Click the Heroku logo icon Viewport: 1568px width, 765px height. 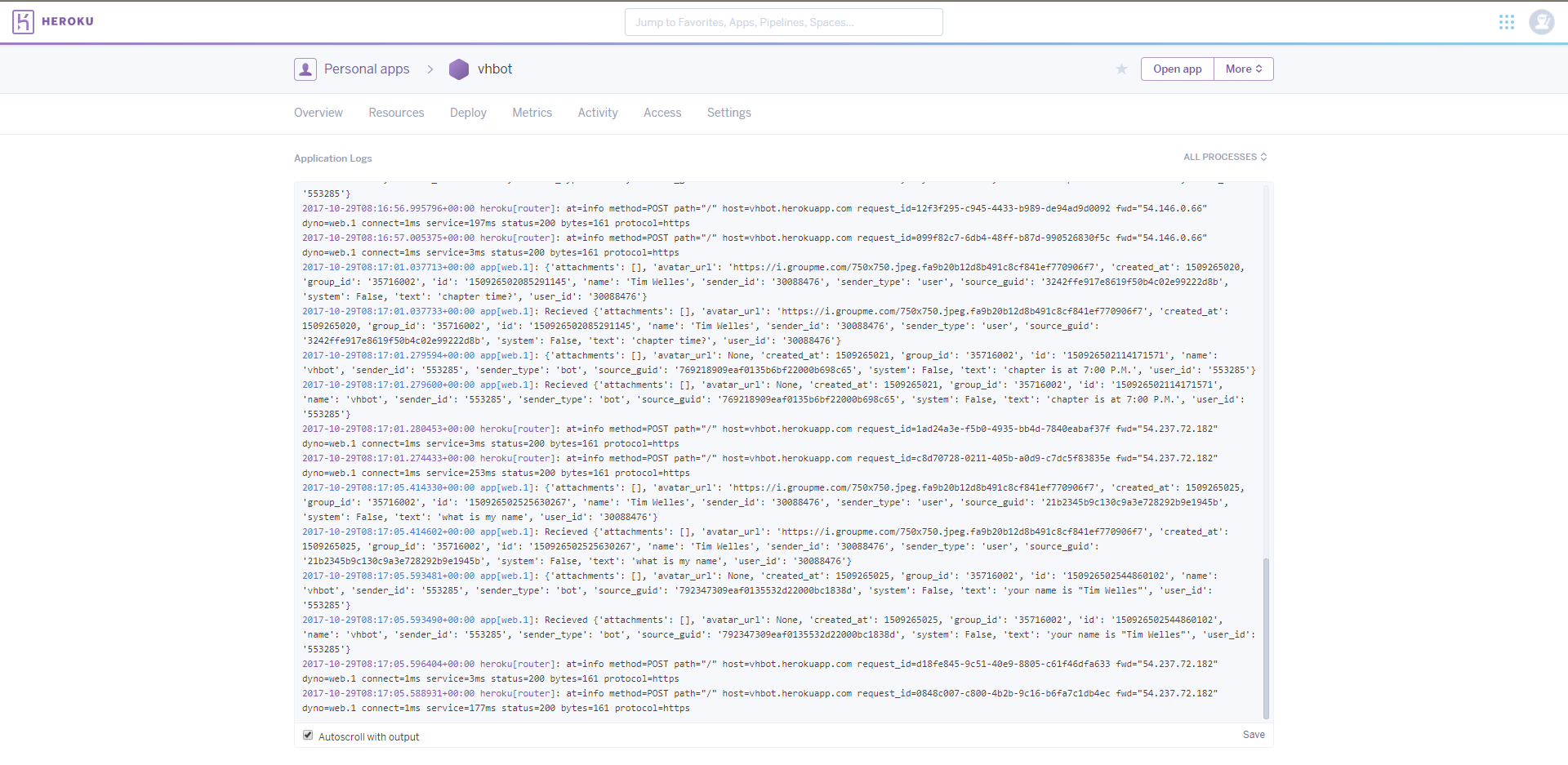click(x=24, y=21)
